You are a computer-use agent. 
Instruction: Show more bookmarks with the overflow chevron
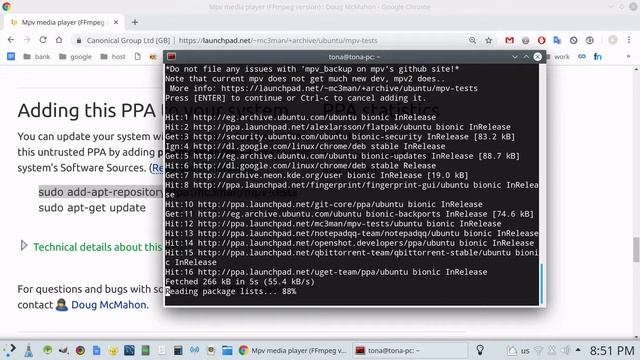click(629, 56)
